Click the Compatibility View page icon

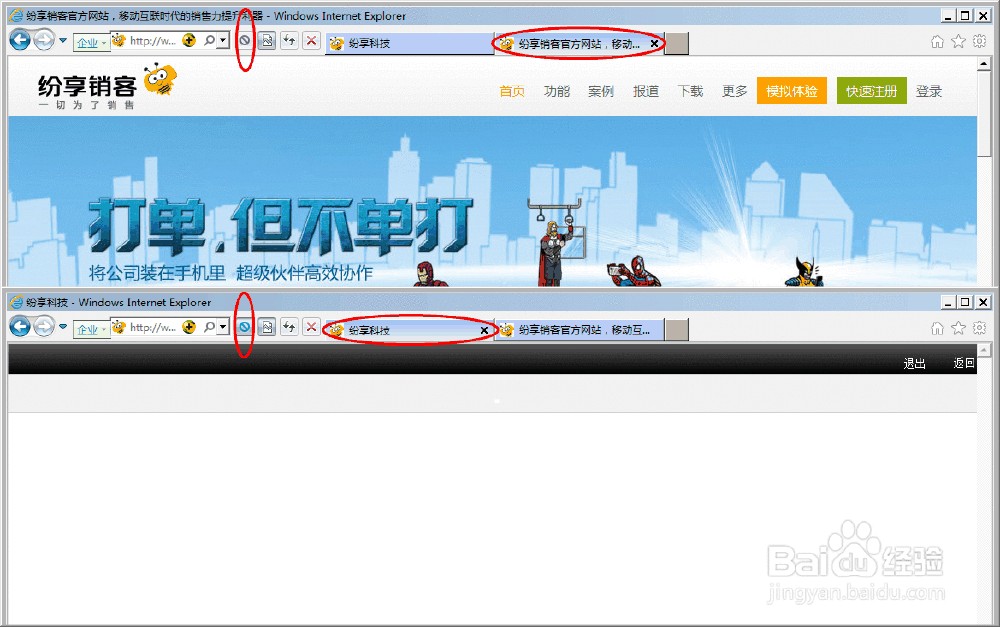tap(267, 40)
